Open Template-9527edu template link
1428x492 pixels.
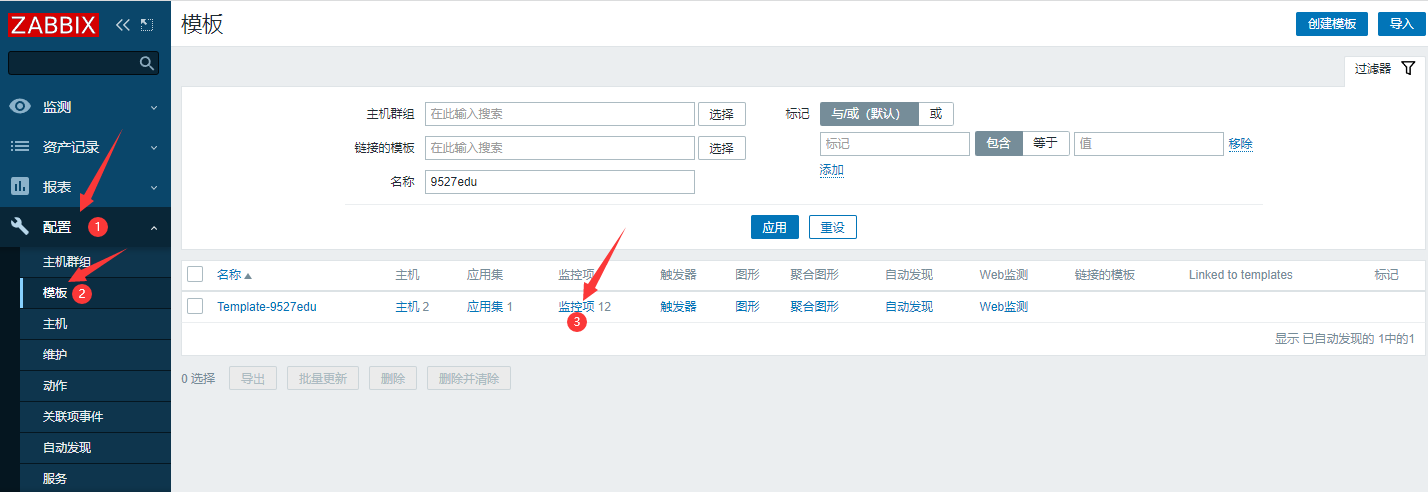coord(267,307)
